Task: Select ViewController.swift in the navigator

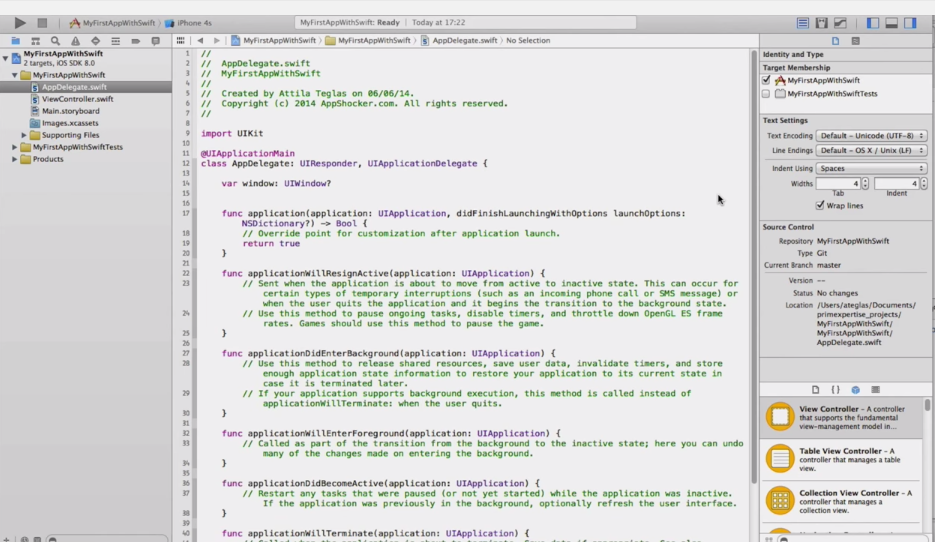Action: click(77, 99)
